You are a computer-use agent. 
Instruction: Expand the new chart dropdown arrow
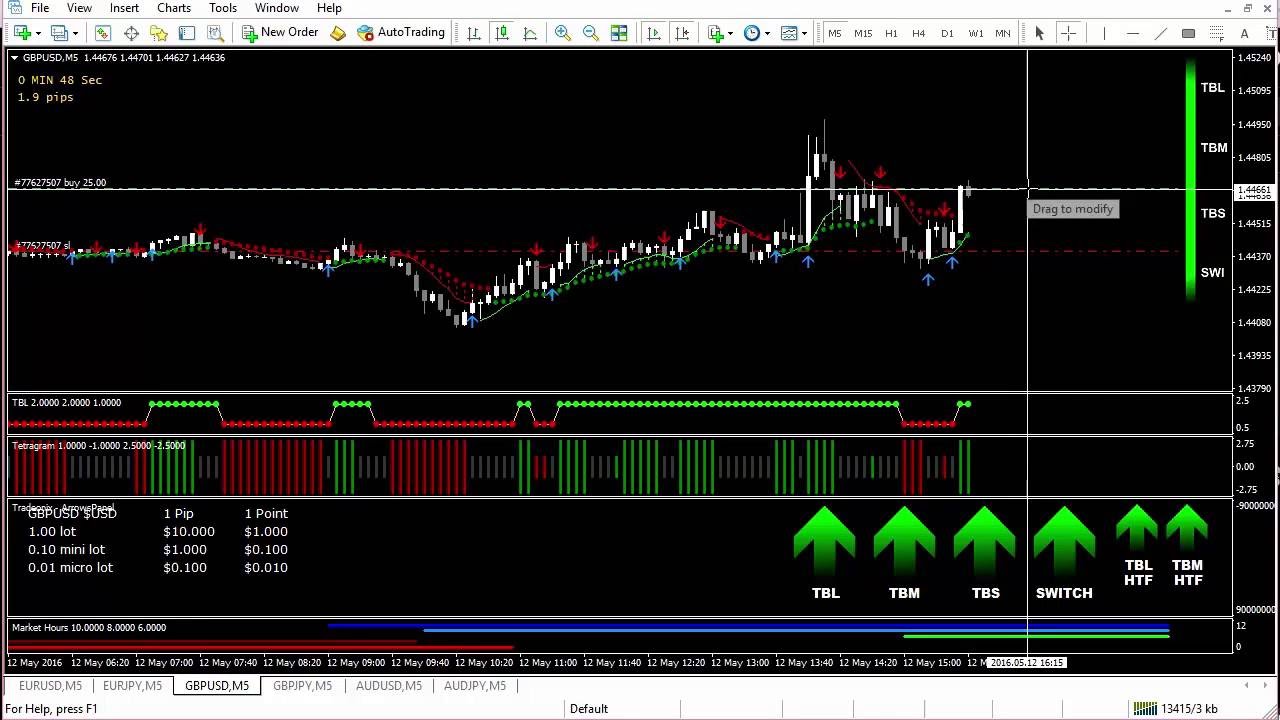click(x=38, y=33)
